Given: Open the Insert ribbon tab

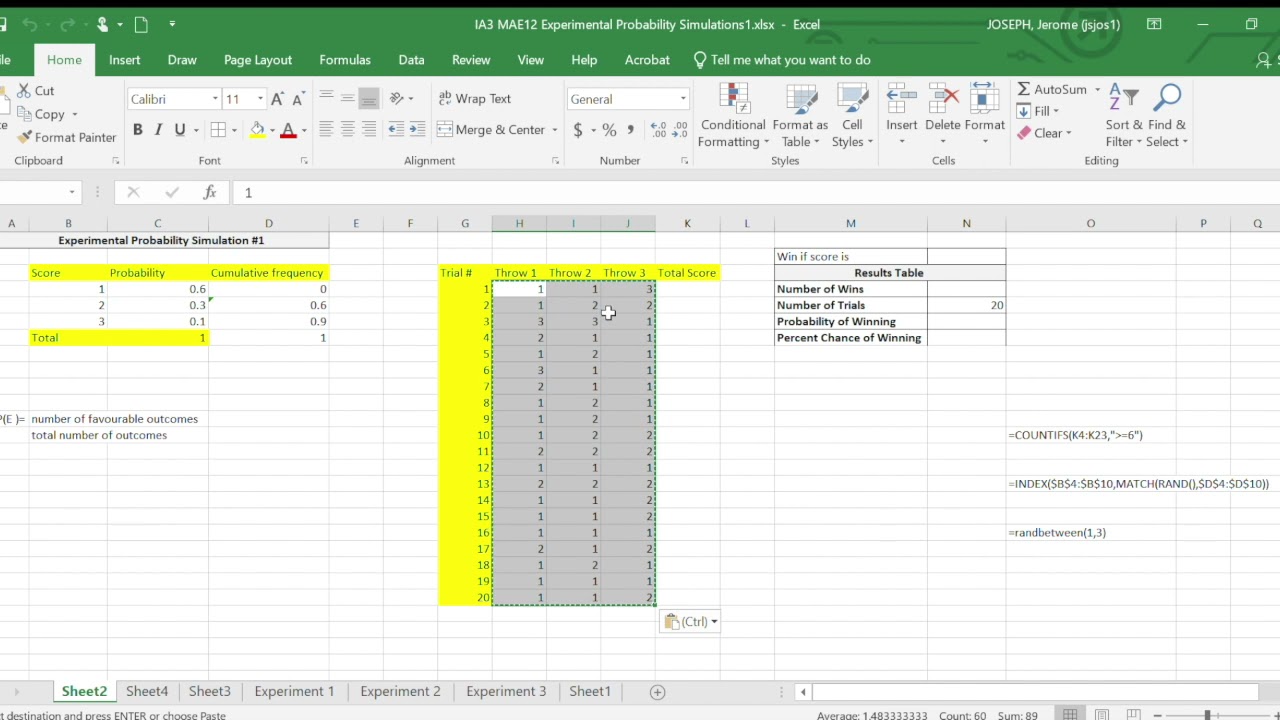Looking at the screenshot, I should pos(124,60).
